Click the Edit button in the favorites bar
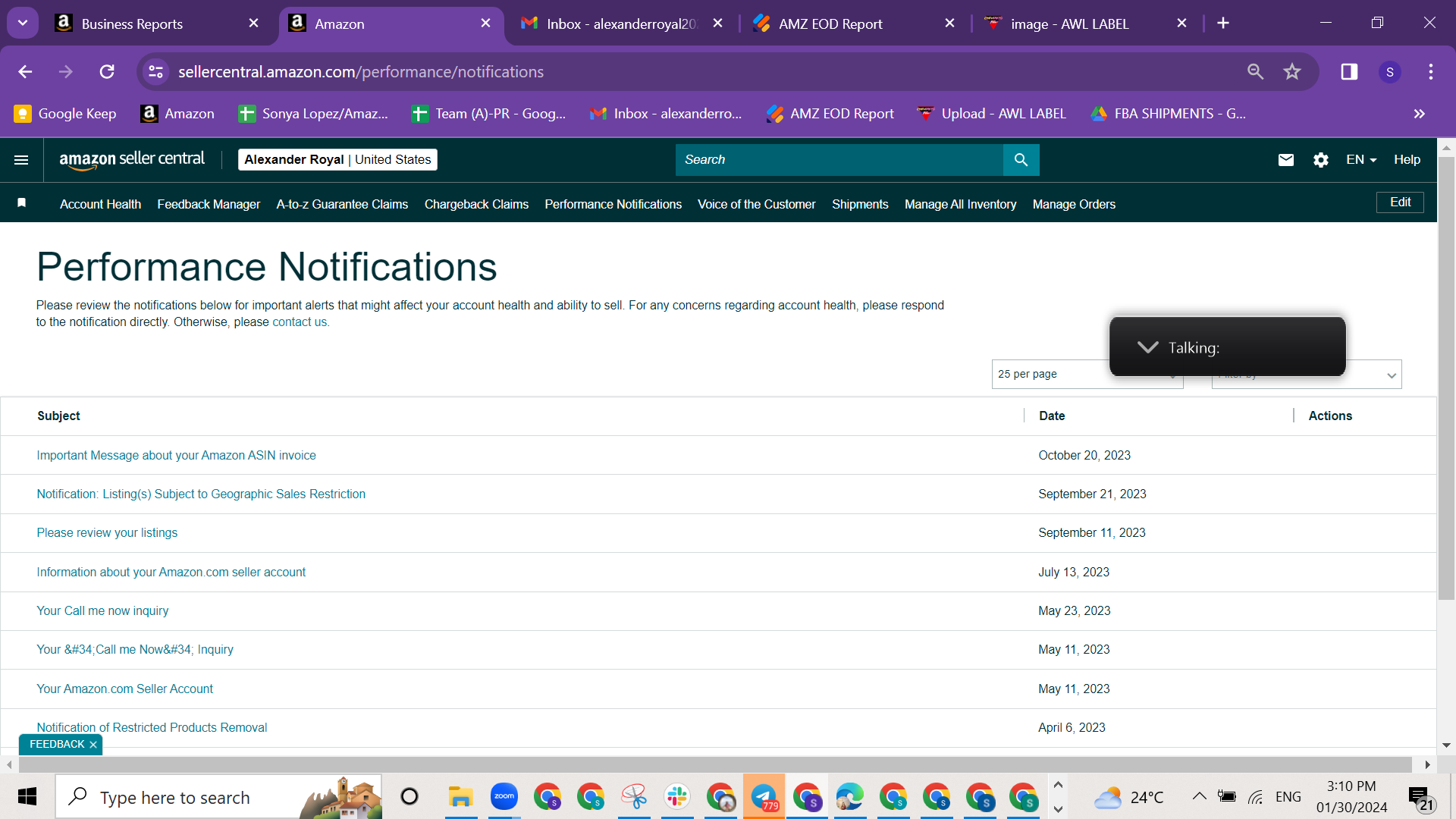The height and width of the screenshot is (819, 1456). (x=1400, y=202)
